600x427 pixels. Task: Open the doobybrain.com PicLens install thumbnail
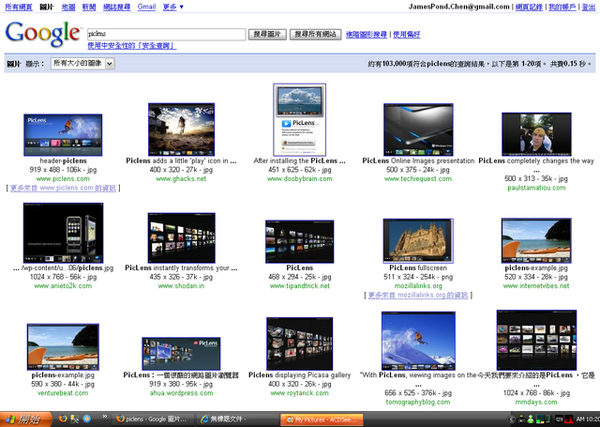point(300,120)
